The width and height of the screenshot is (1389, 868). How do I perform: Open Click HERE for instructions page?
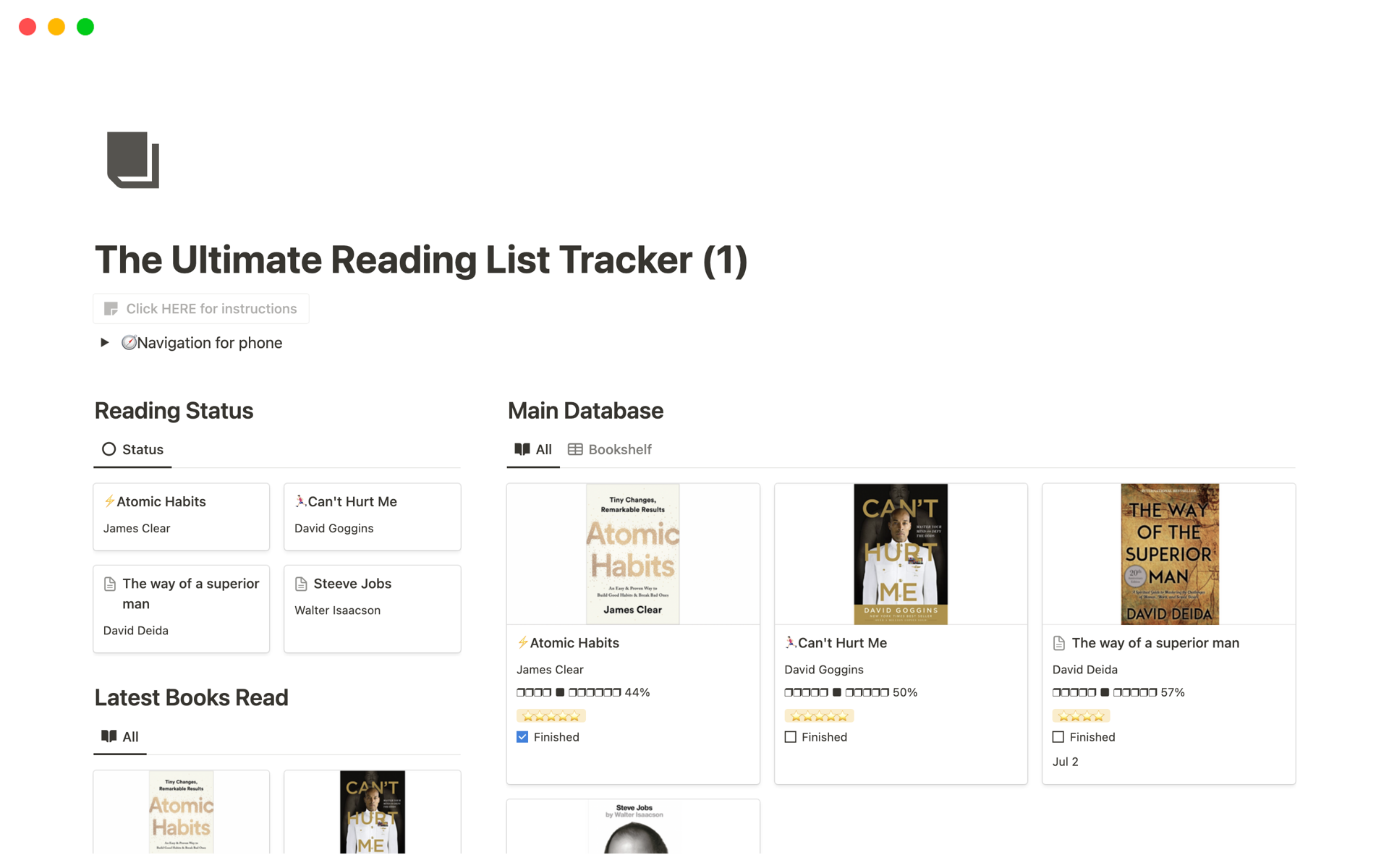coord(211,309)
